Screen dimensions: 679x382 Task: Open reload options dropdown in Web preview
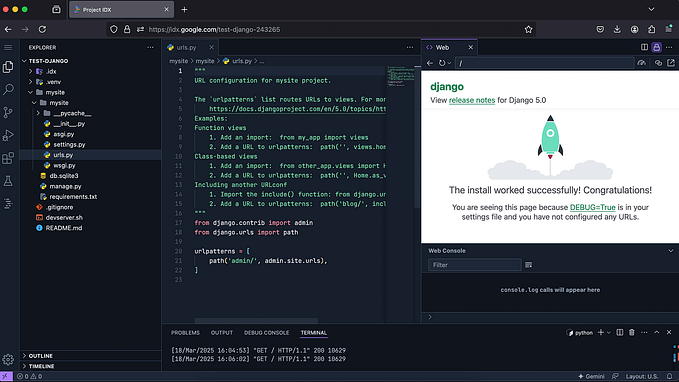point(449,63)
